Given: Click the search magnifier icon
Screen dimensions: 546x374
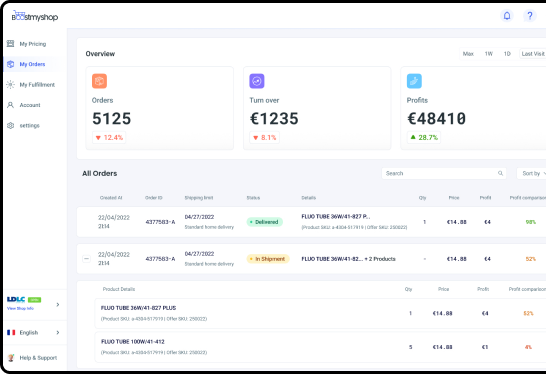Looking at the screenshot, I should 500,173.
